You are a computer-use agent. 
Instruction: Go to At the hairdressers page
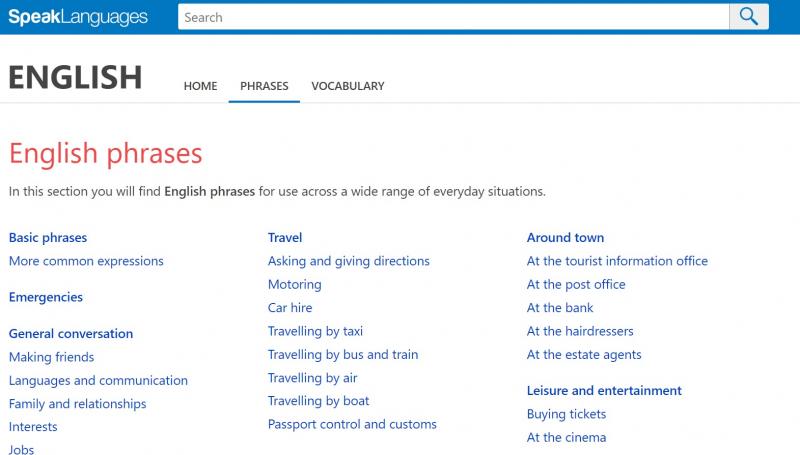(x=580, y=331)
